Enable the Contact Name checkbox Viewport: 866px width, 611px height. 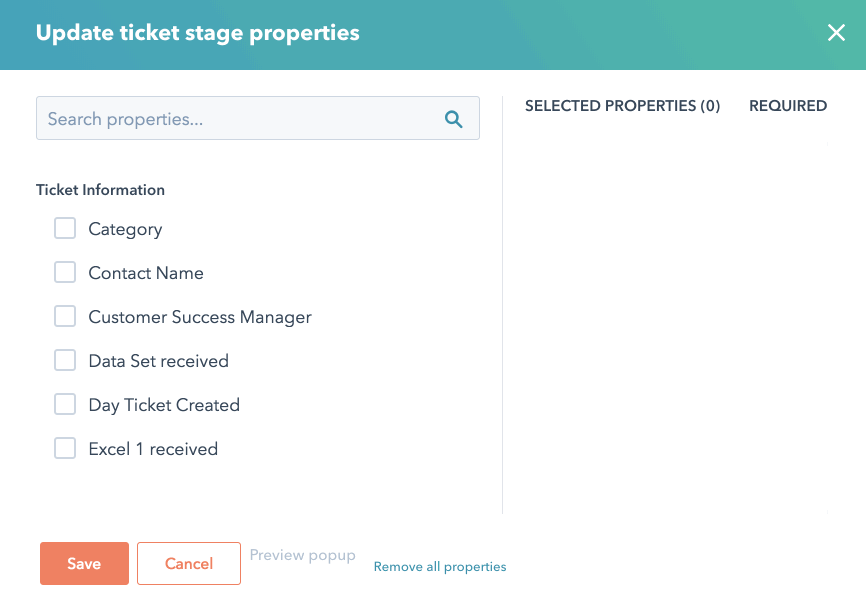[x=65, y=273]
